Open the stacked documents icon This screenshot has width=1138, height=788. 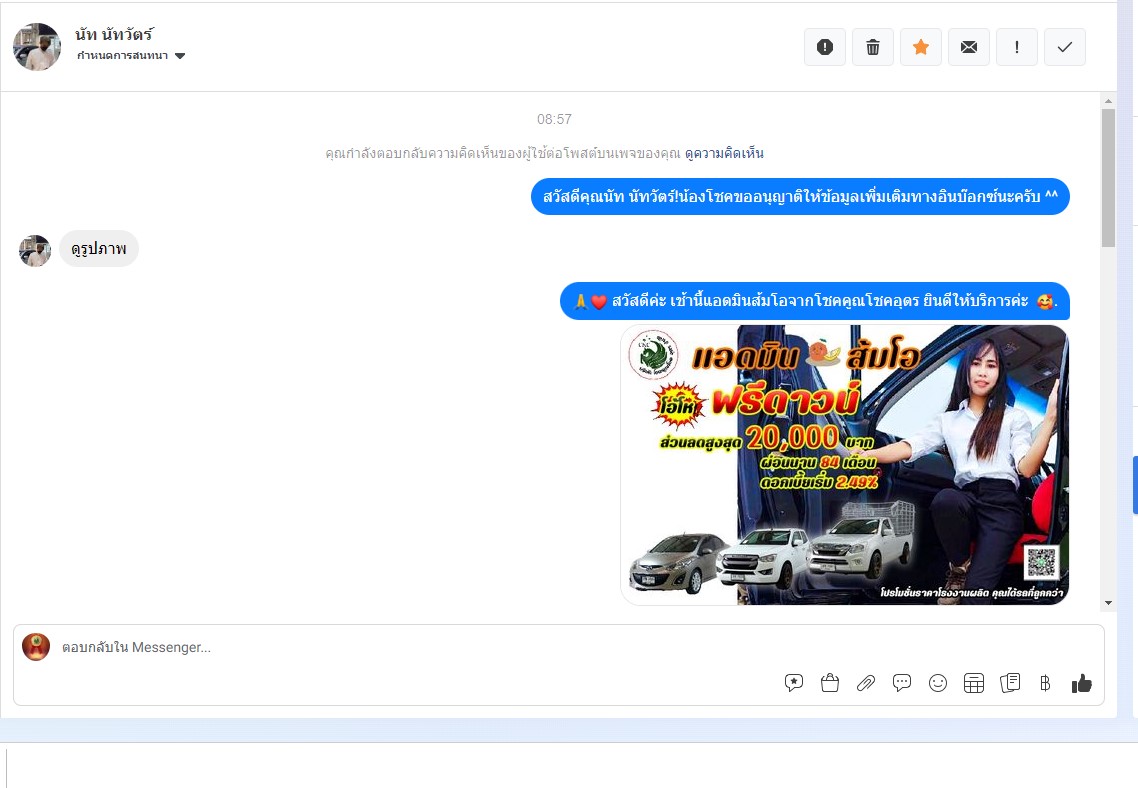coord(1010,683)
